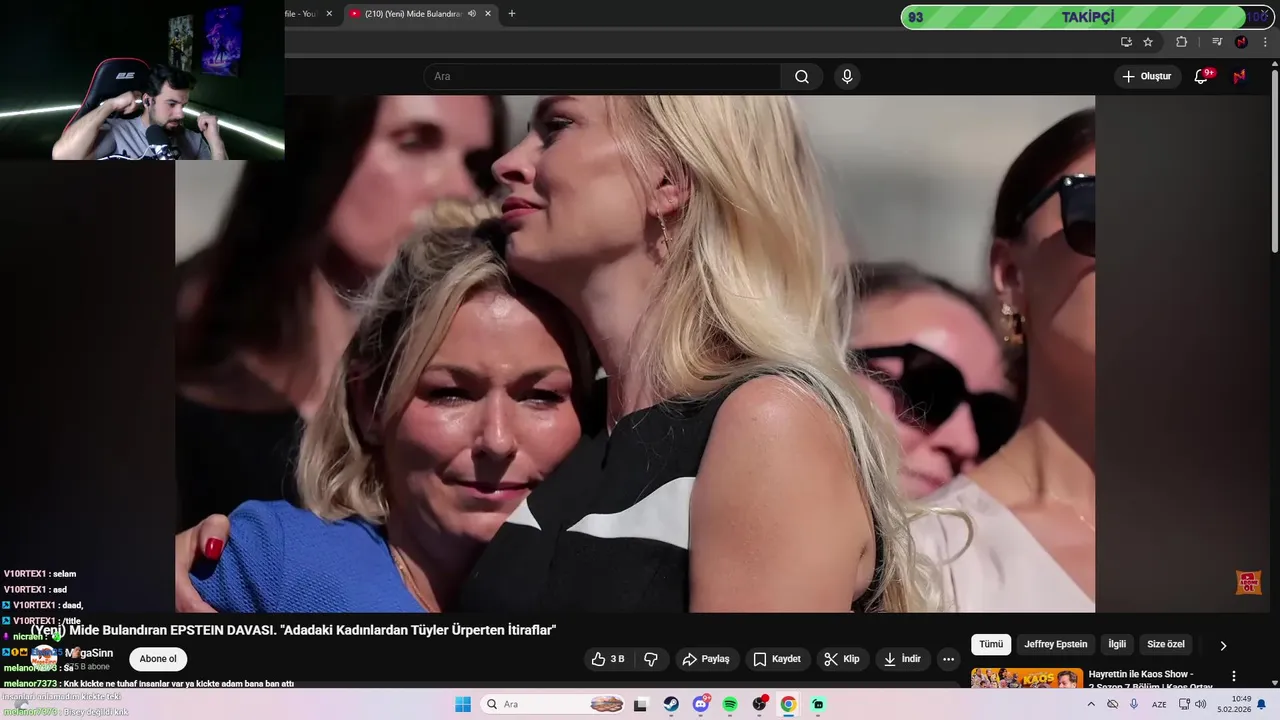Open YouTube notifications bell
The width and height of the screenshot is (1280, 720).
(1202, 77)
